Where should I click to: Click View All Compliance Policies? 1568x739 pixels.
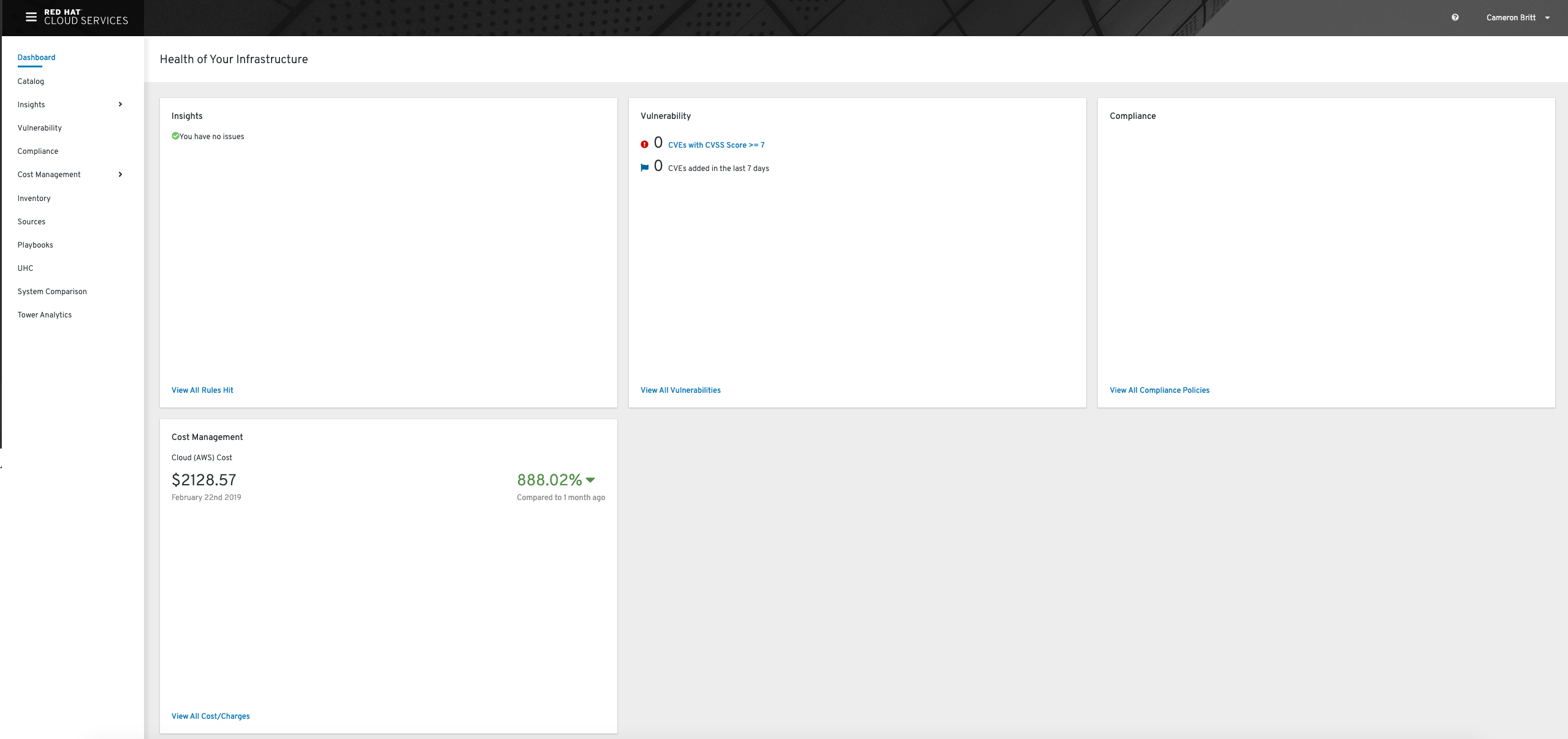tap(1159, 390)
